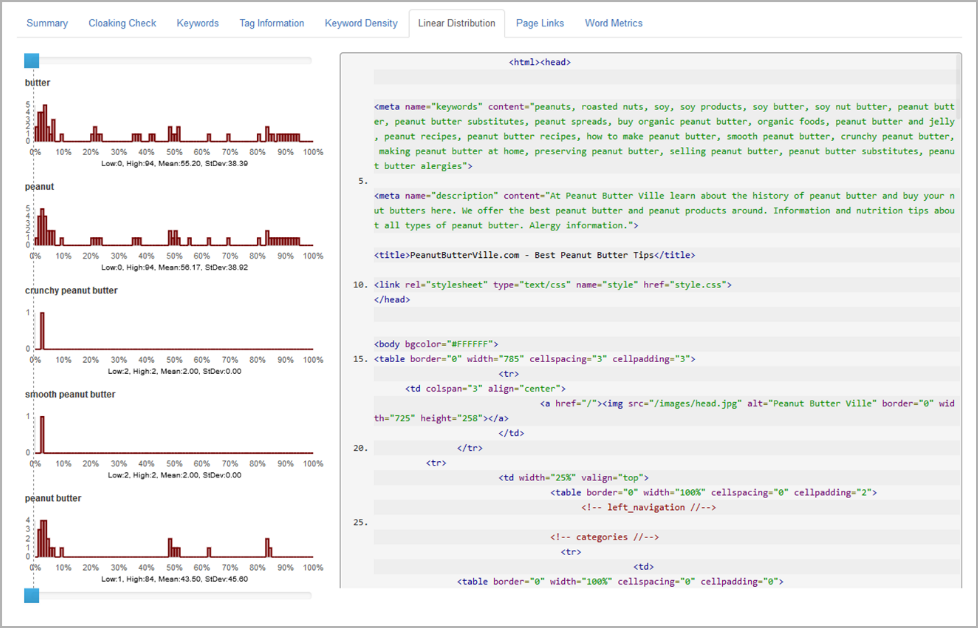Click the butter histogram's tallest bar
Image resolution: width=978 pixels, height=628 pixels.
(45, 123)
